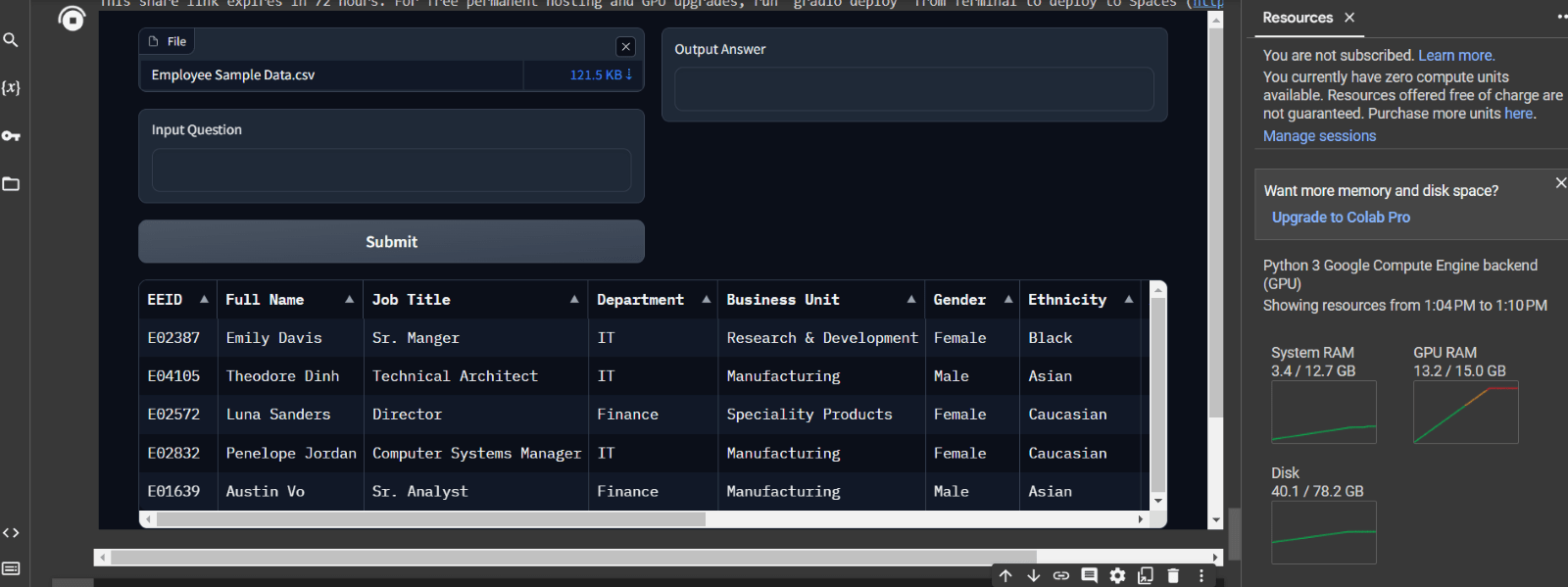Add a comment to the cell
The image size is (1568, 587).
click(1089, 576)
